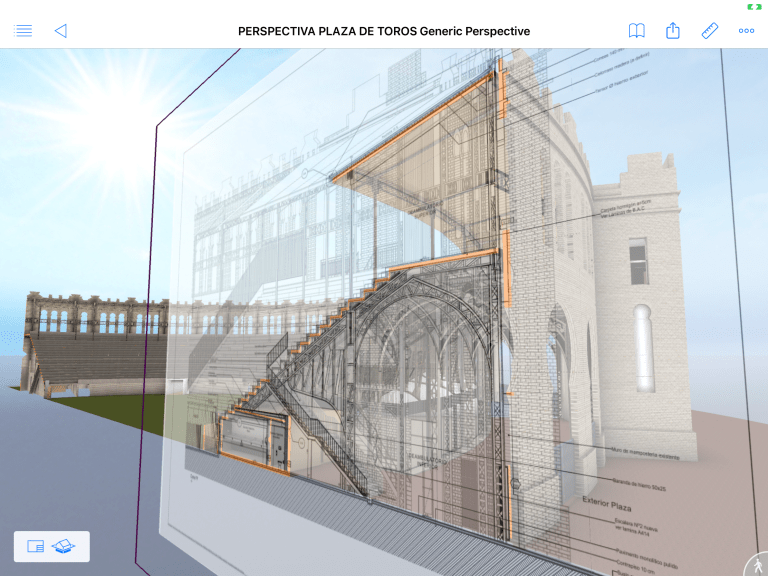
Task: Switch to the 2D layout view icon
Action: [36, 546]
